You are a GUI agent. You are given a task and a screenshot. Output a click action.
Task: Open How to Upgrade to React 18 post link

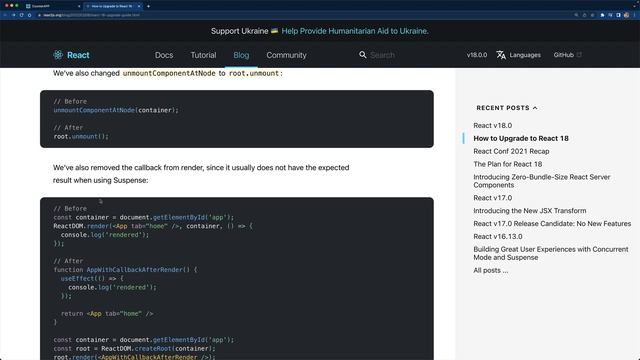pyautogui.click(x=521, y=138)
